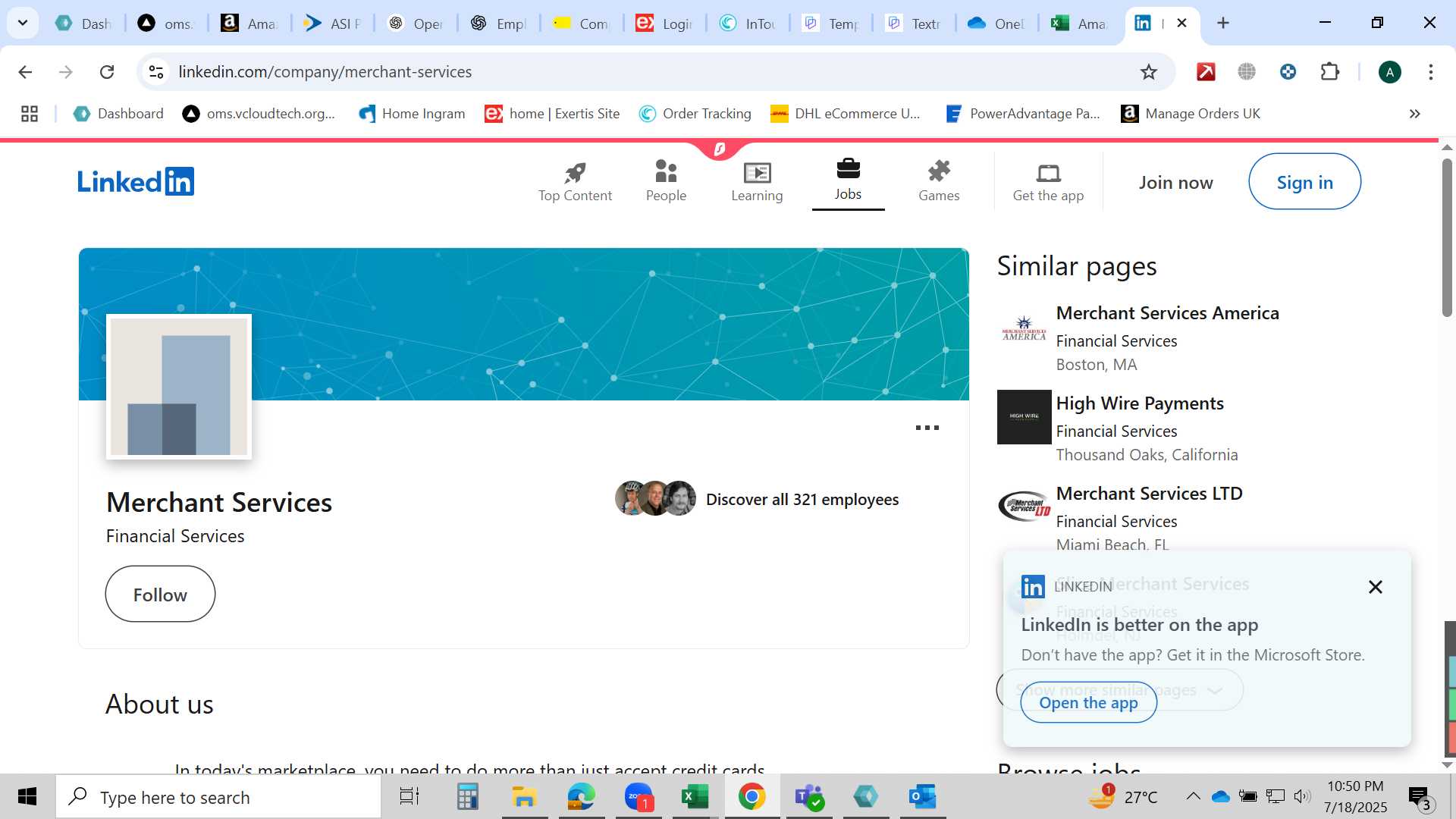The height and width of the screenshot is (819, 1456).
Task: Open the Home Ingram bookmark
Action: pyautogui.click(x=412, y=114)
